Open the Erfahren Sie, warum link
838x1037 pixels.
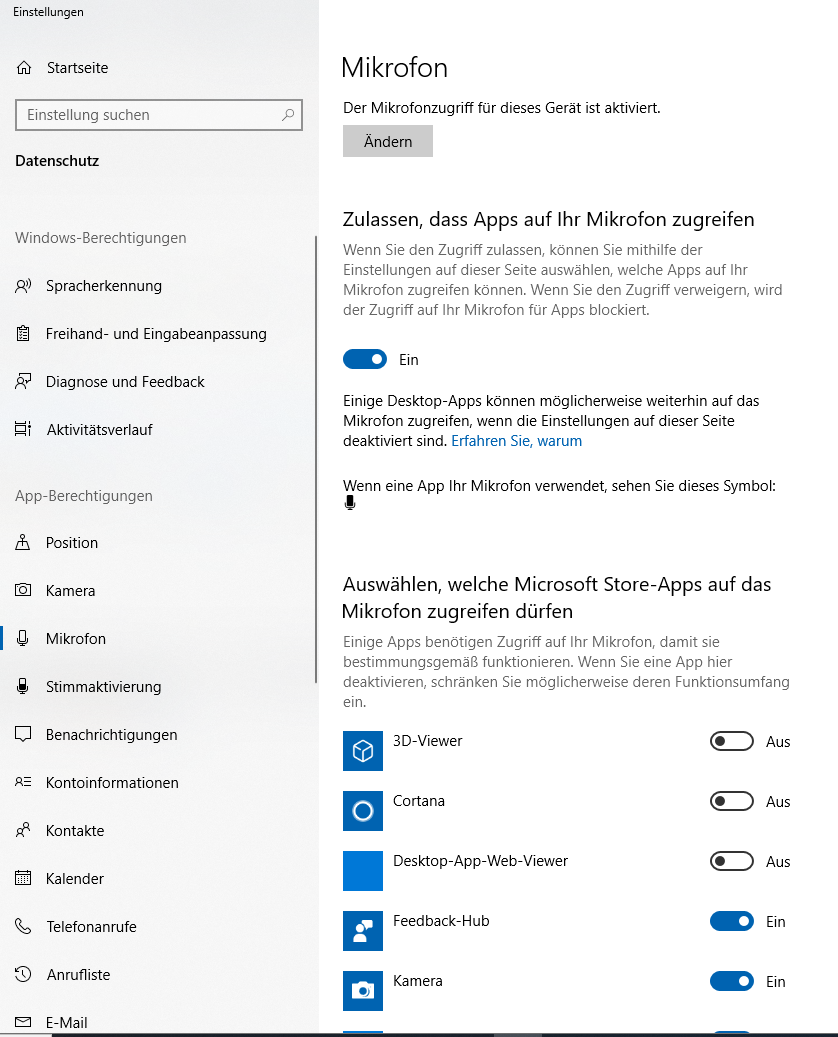pos(517,441)
